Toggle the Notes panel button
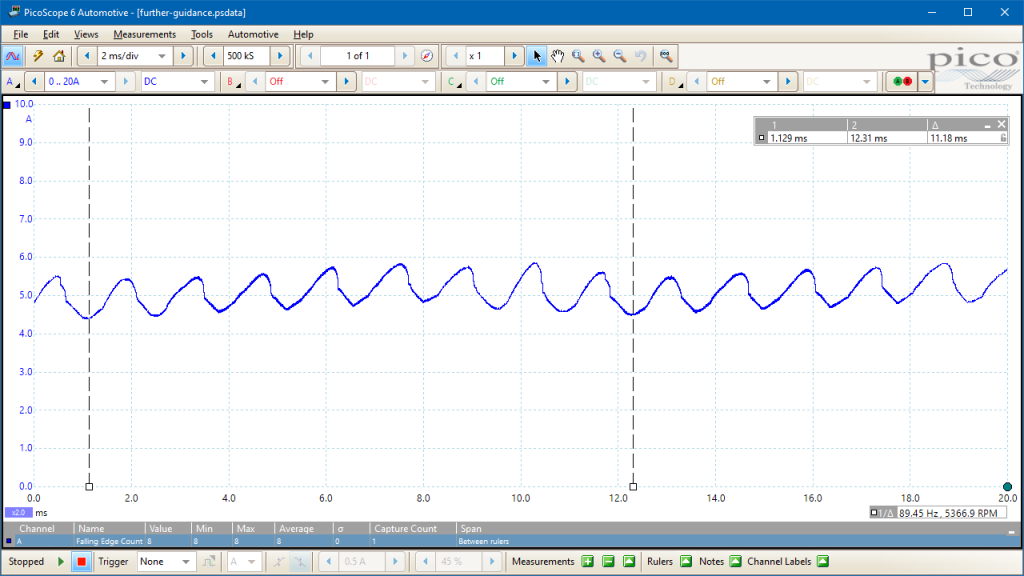Image resolution: width=1024 pixels, height=576 pixels. pos(735,561)
